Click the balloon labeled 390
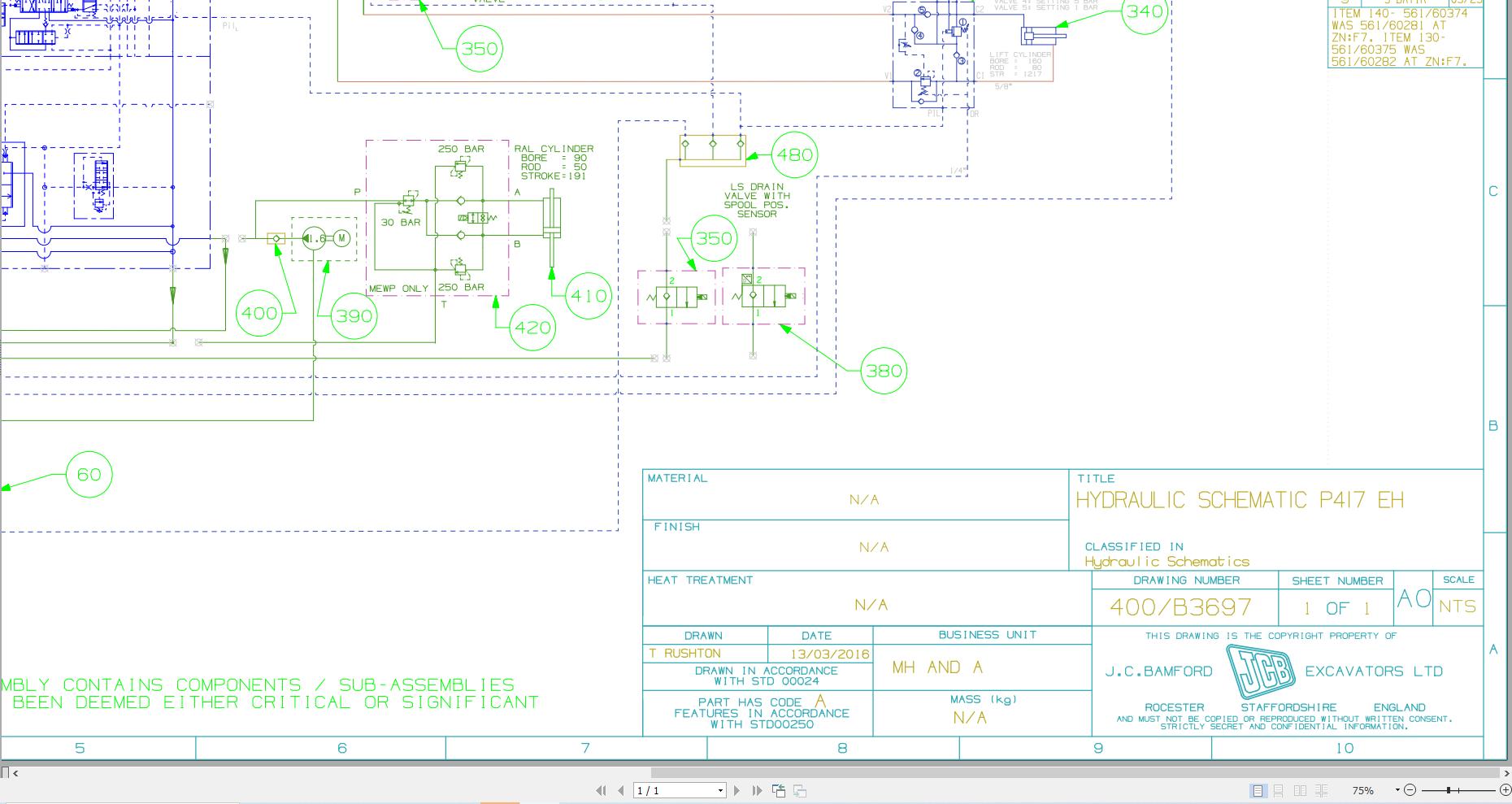The width and height of the screenshot is (1512, 804). click(x=354, y=316)
